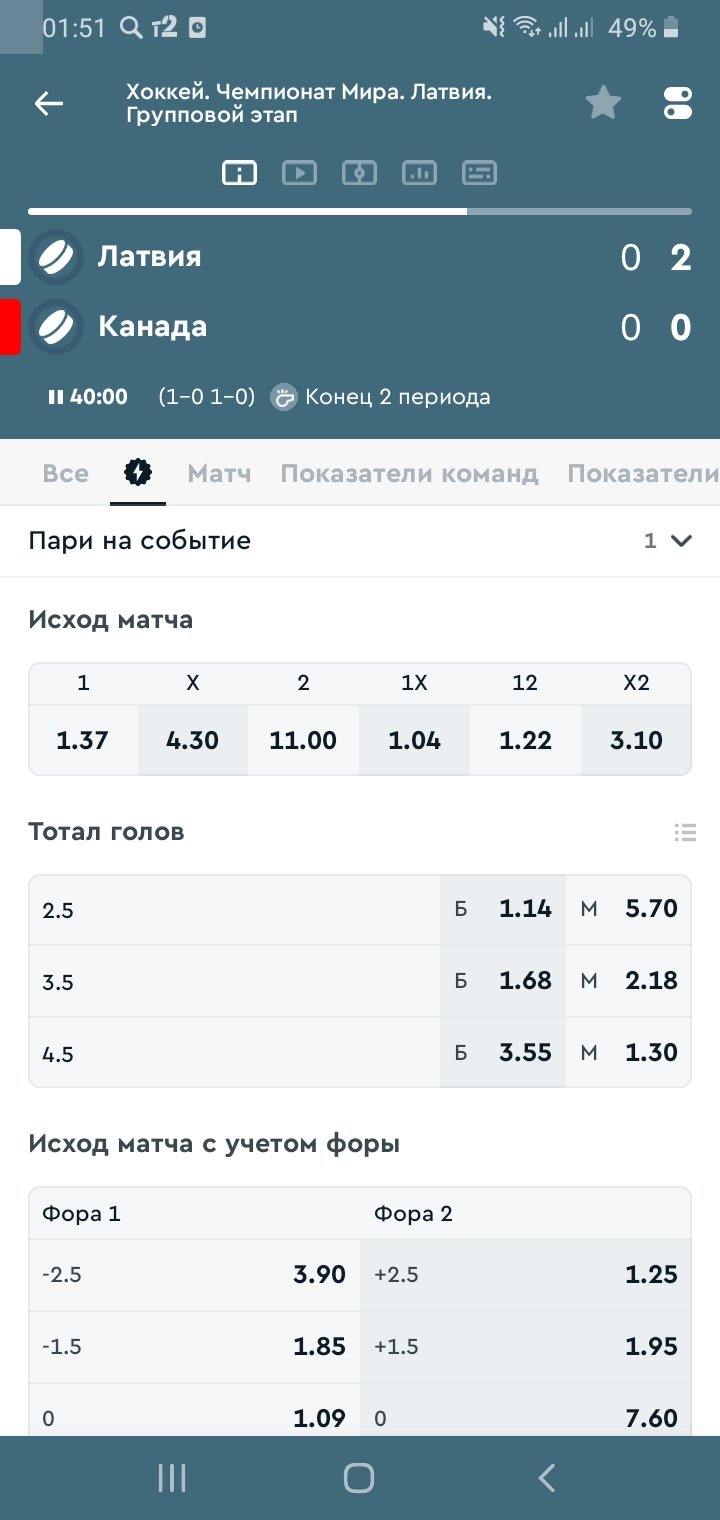Tap the Android recent apps button
The width and height of the screenshot is (720, 1520).
pos(173,1478)
